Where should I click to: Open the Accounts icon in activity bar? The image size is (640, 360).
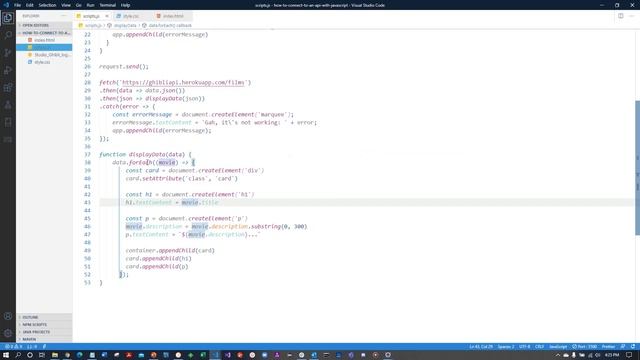pyautogui.click(x=8, y=316)
